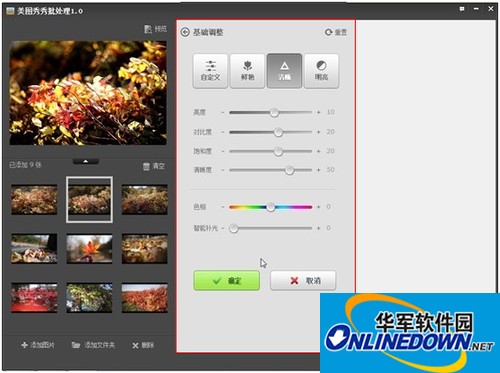Decrease 色相 with its minus button
The width and height of the screenshot is (500, 373).
pyautogui.click(x=223, y=207)
